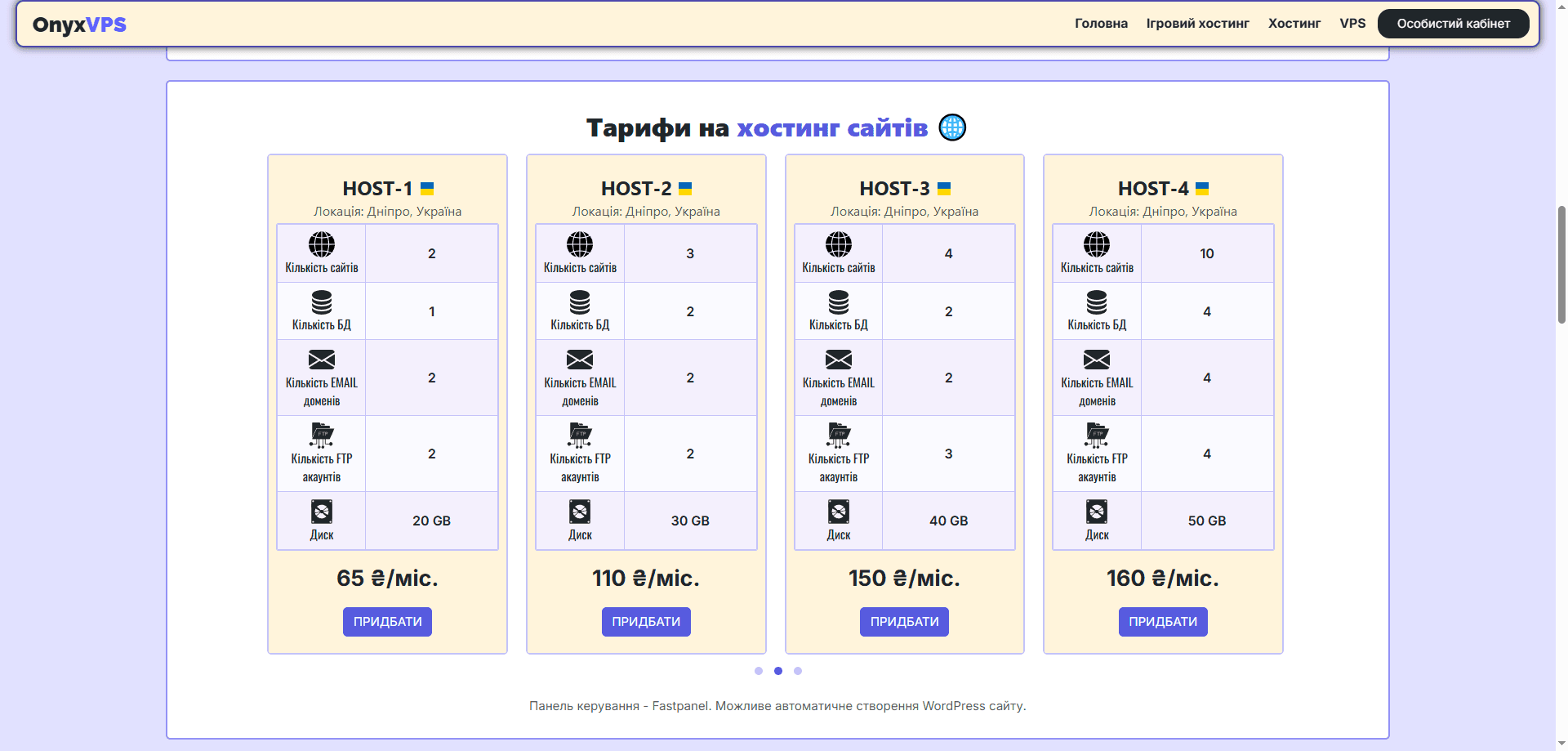Click the globe icon in HOST-1 card

(321, 244)
